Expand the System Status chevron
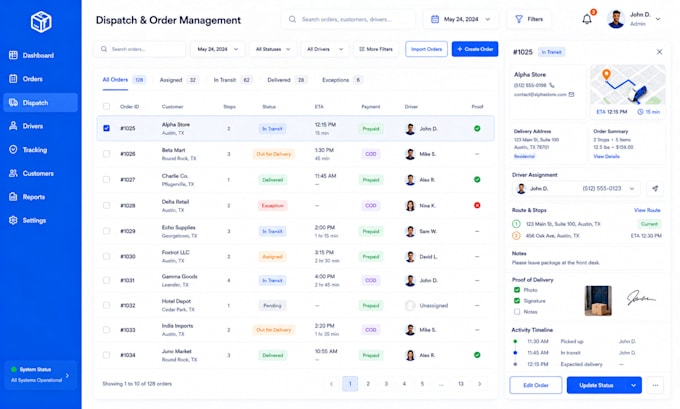680x409 pixels. 67,375
